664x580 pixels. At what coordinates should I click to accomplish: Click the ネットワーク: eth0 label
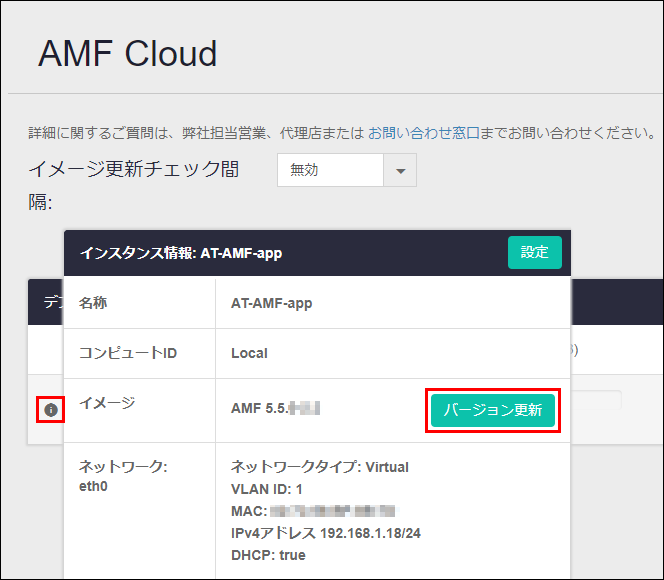[x=123, y=476]
